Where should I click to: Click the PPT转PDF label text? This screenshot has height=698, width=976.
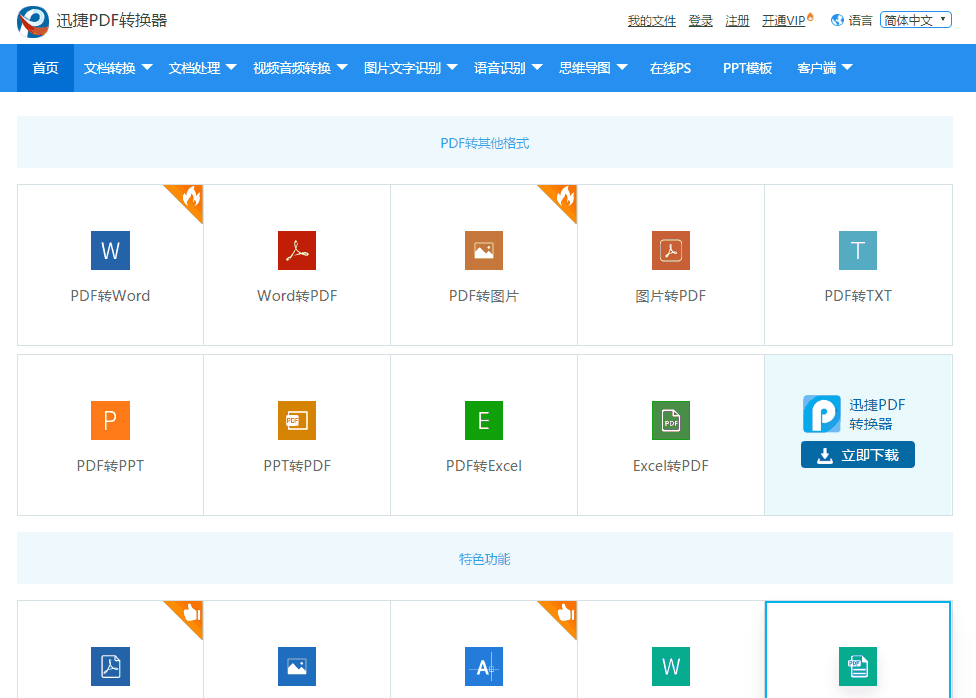297,466
